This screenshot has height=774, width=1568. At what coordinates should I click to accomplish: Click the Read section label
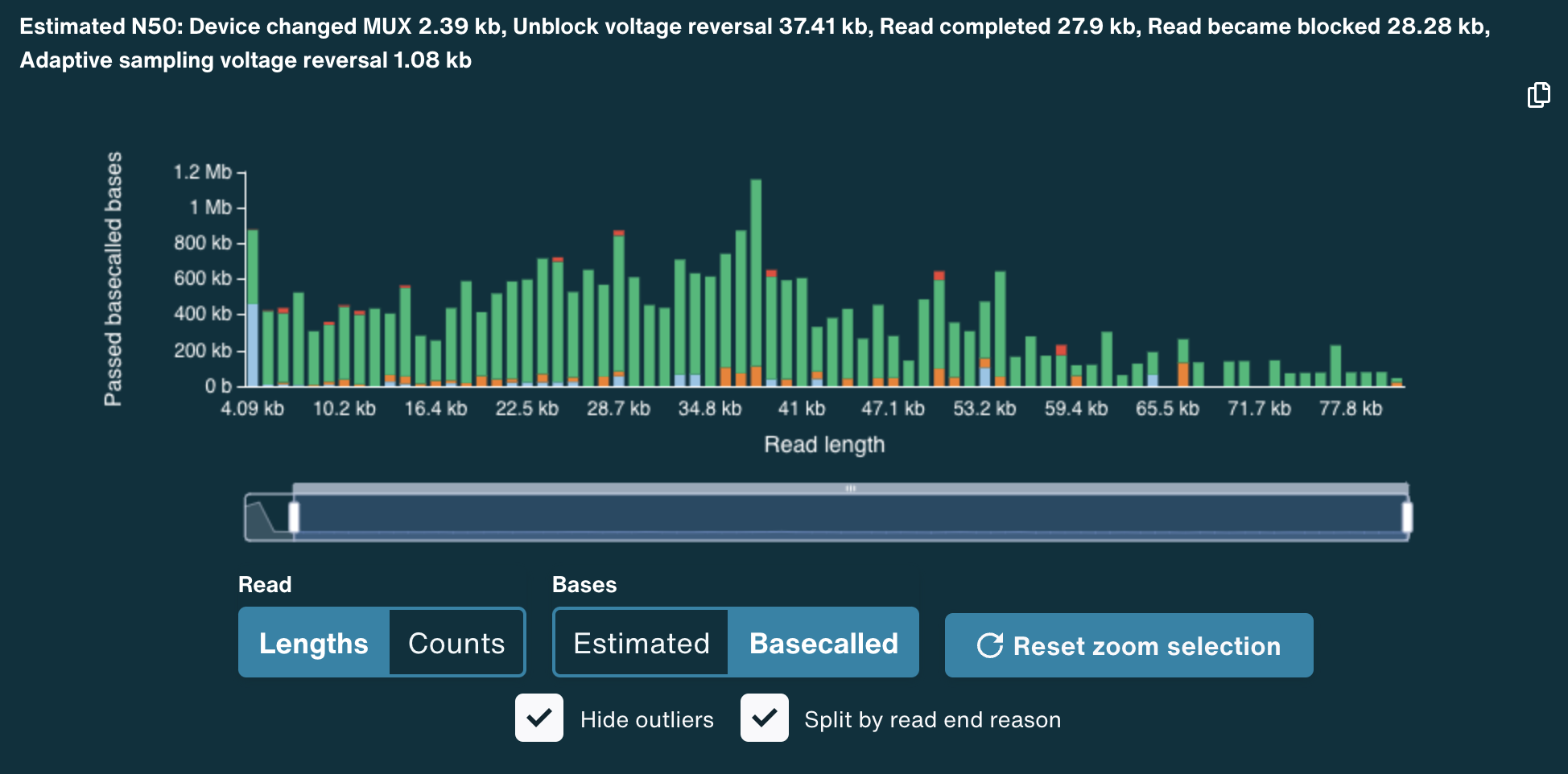(x=265, y=585)
